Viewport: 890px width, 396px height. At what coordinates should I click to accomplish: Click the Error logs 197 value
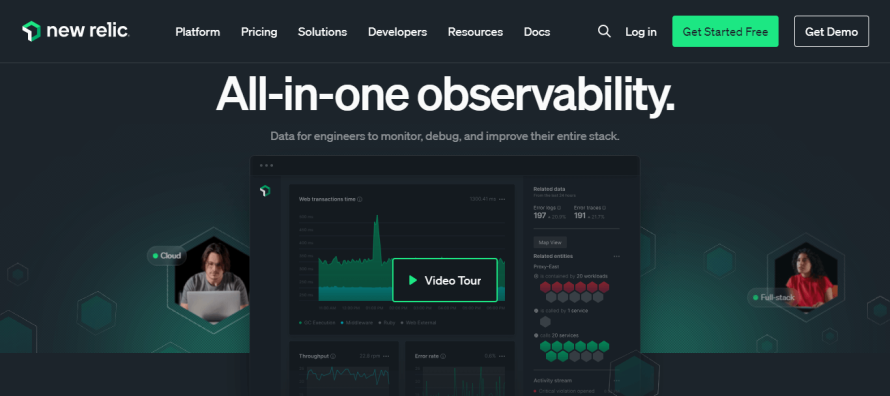coord(540,216)
